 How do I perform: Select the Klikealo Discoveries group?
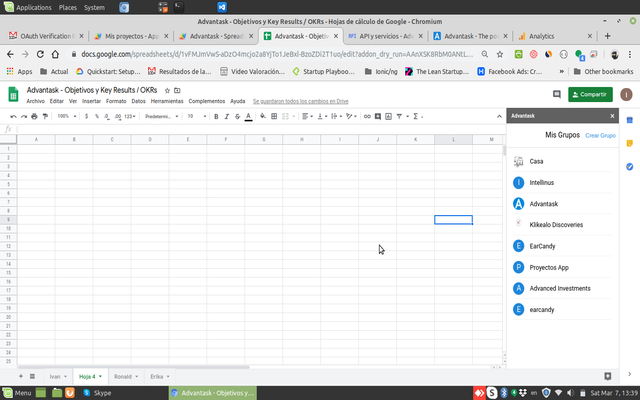tap(562, 225)
